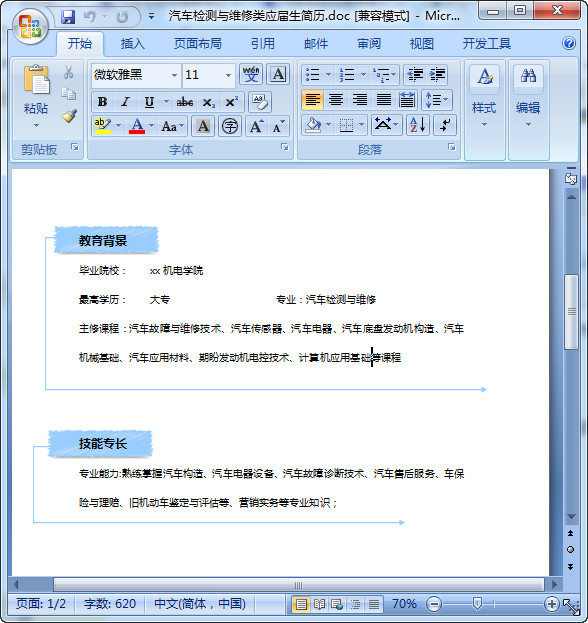Open the font color dropdown arrow
Image resolution: width=588 pixels, height=623 pixels.
pyautogui.click(x=151, y=126)
